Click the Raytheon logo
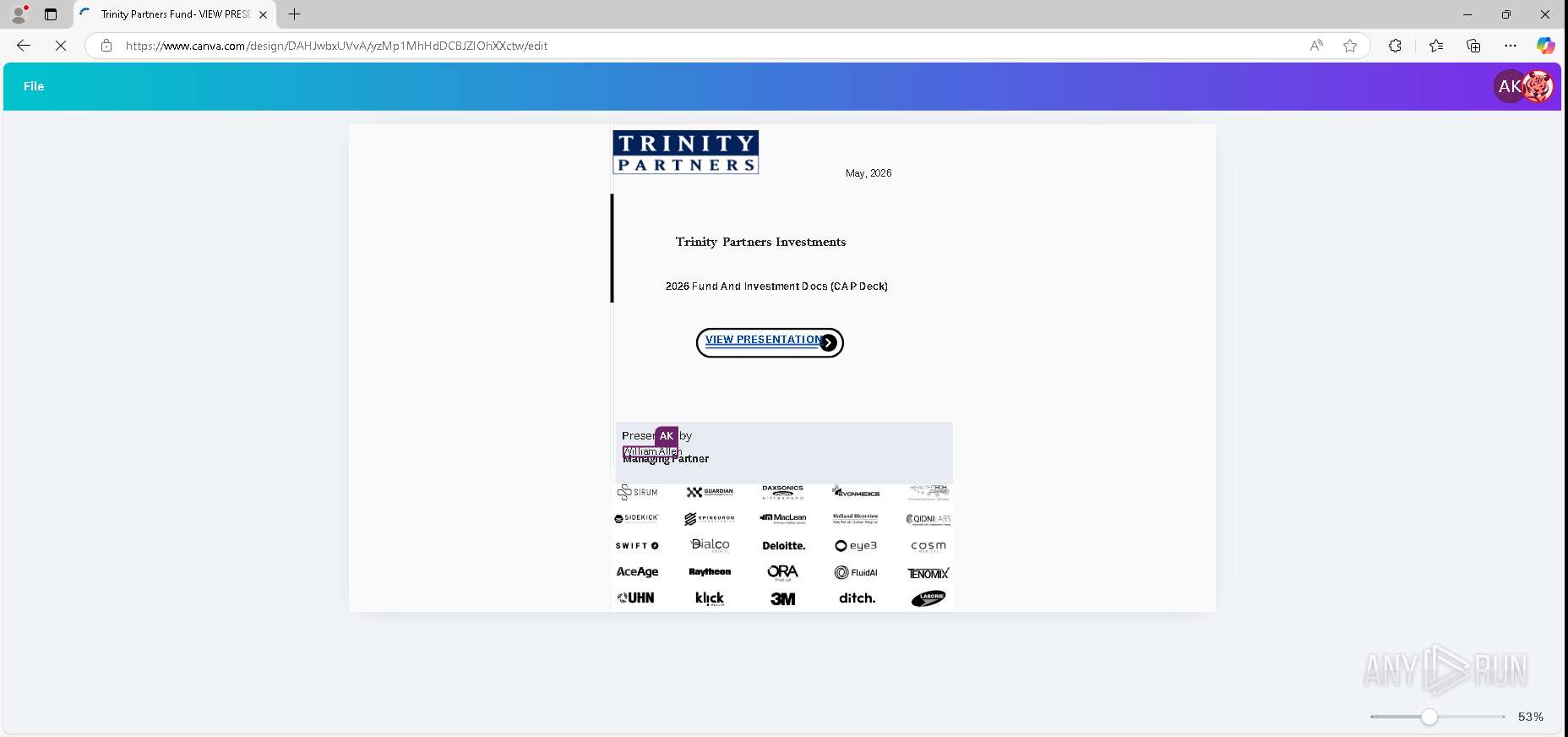This screenshot has height=737, width=1568. [710, 572]
